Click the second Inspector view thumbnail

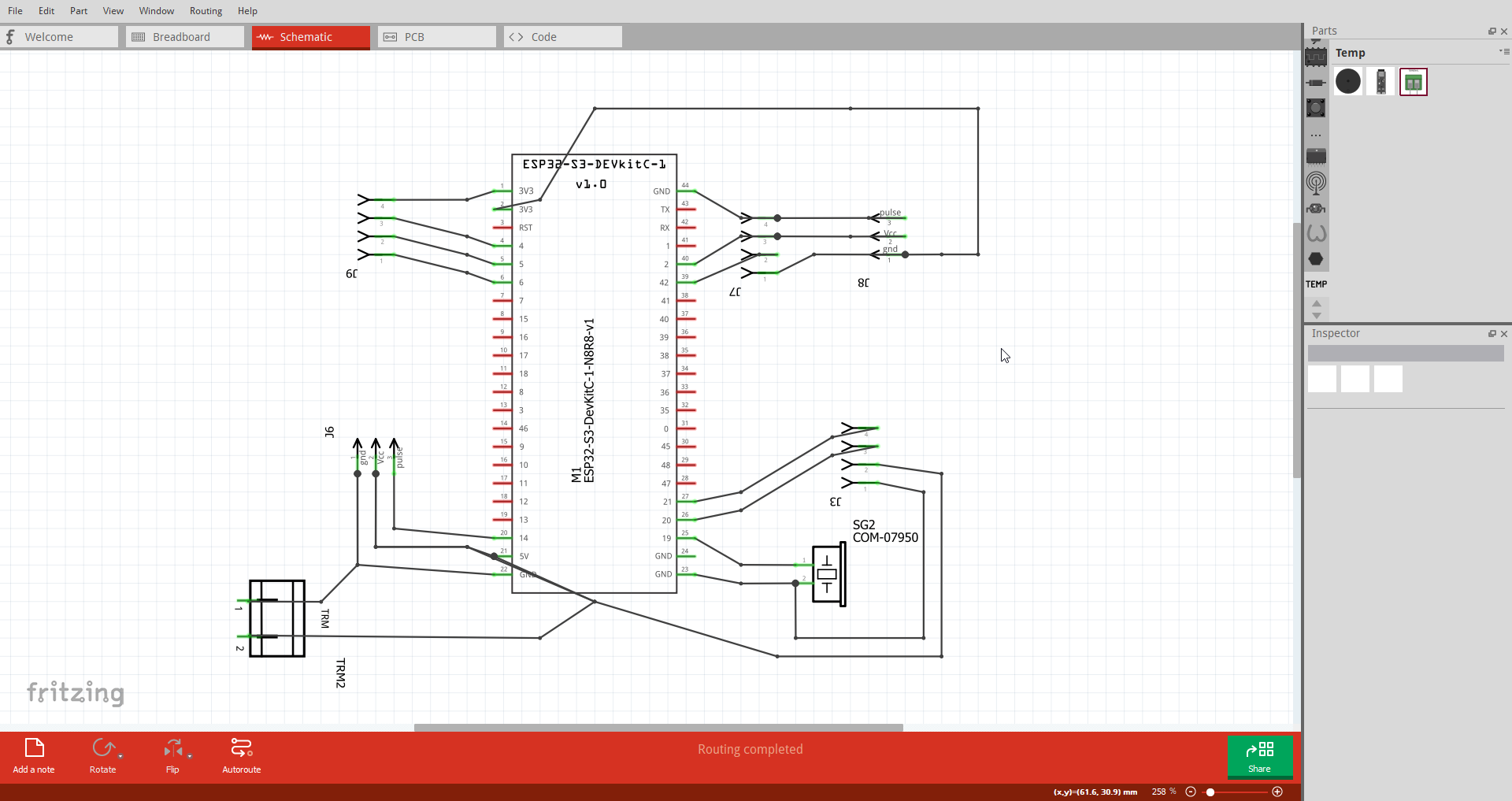(x=1355, y=379)
